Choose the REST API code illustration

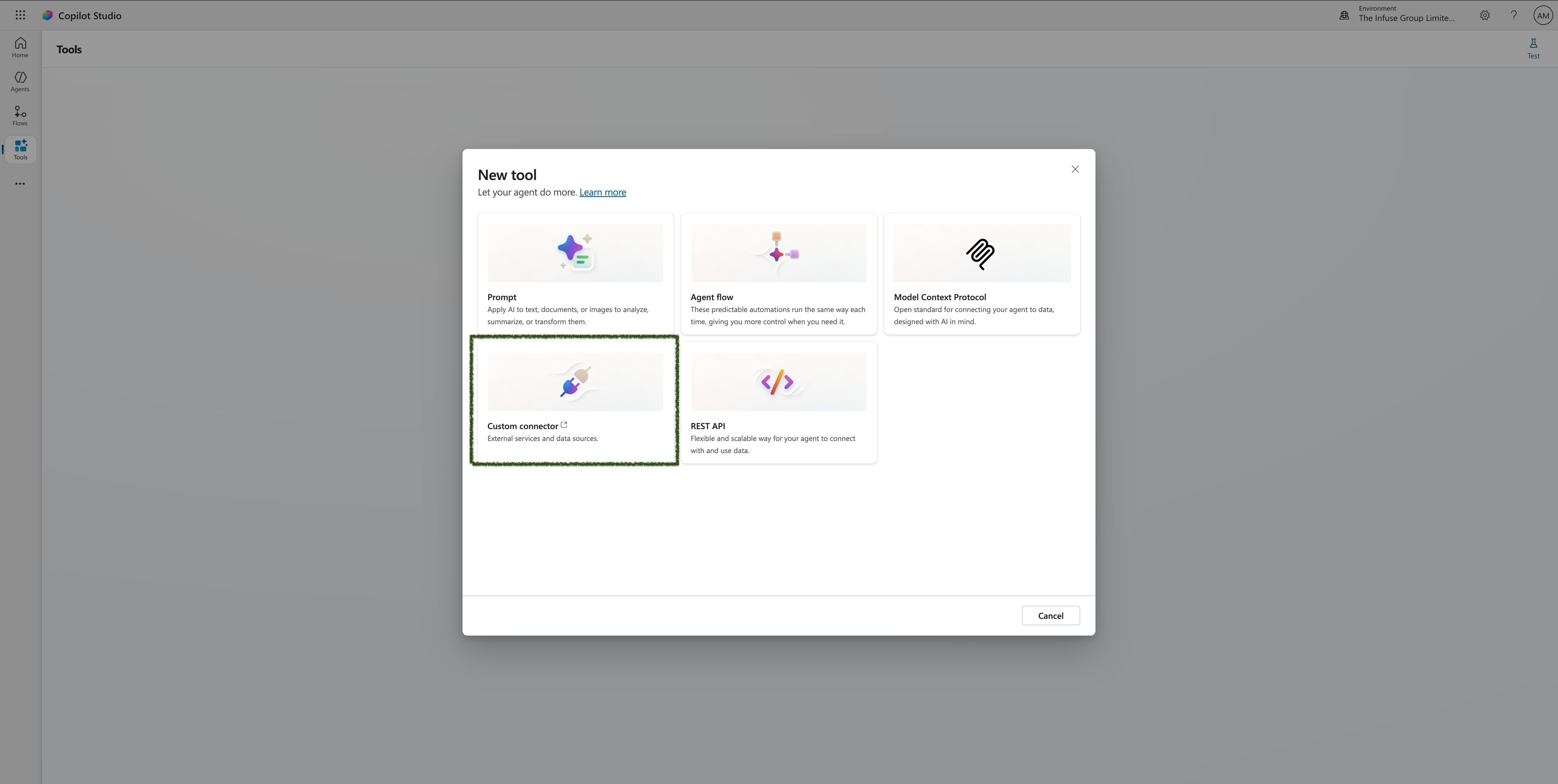(x=778, y=381)
